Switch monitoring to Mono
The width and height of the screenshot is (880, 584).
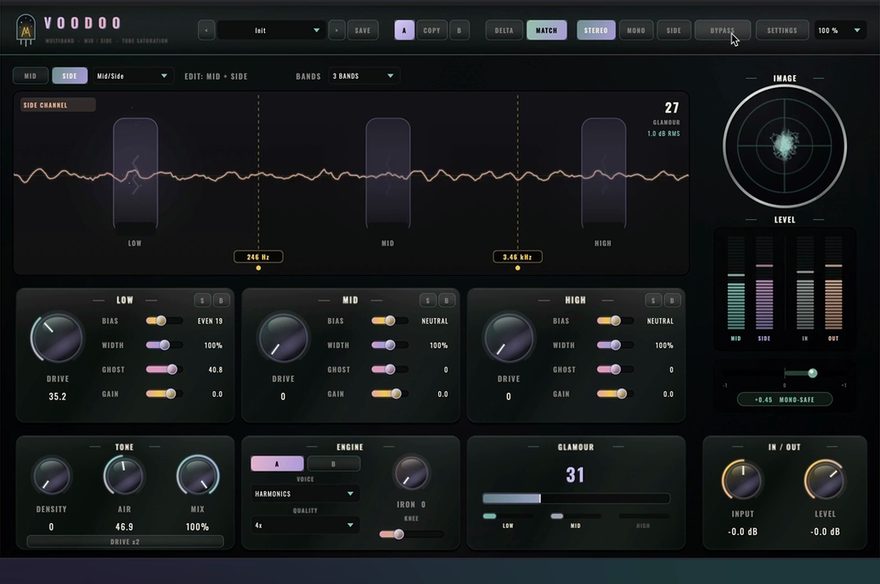[x=636, y=30]
